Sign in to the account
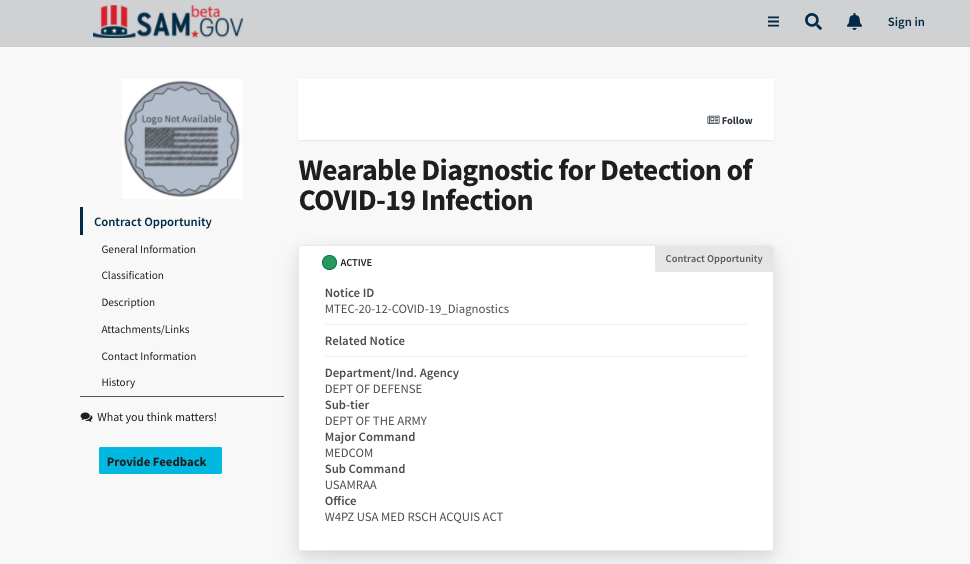This screenshot has width=970, height=564. (906, 22)
